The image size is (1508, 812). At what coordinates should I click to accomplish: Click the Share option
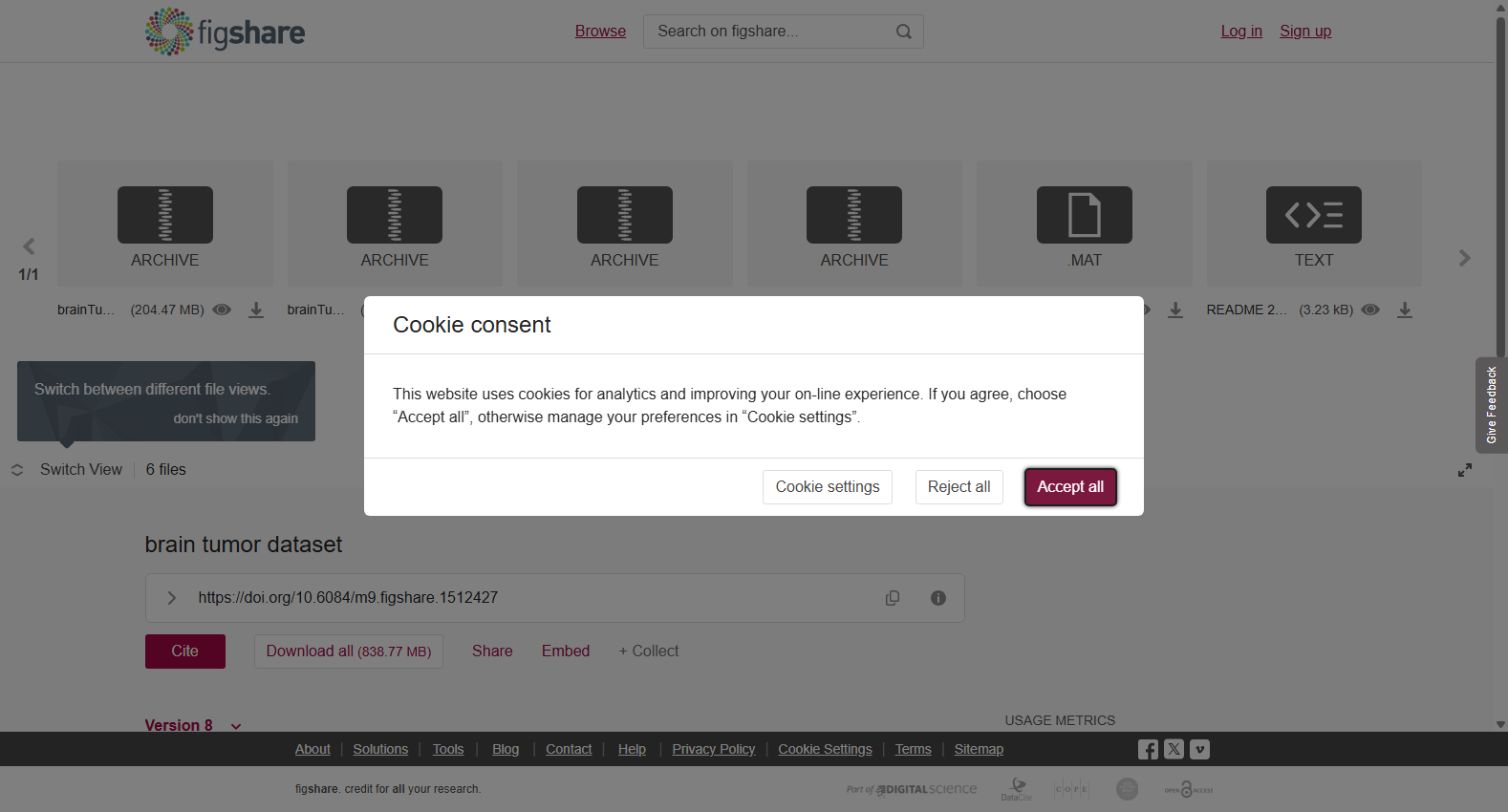coord(492,652)
